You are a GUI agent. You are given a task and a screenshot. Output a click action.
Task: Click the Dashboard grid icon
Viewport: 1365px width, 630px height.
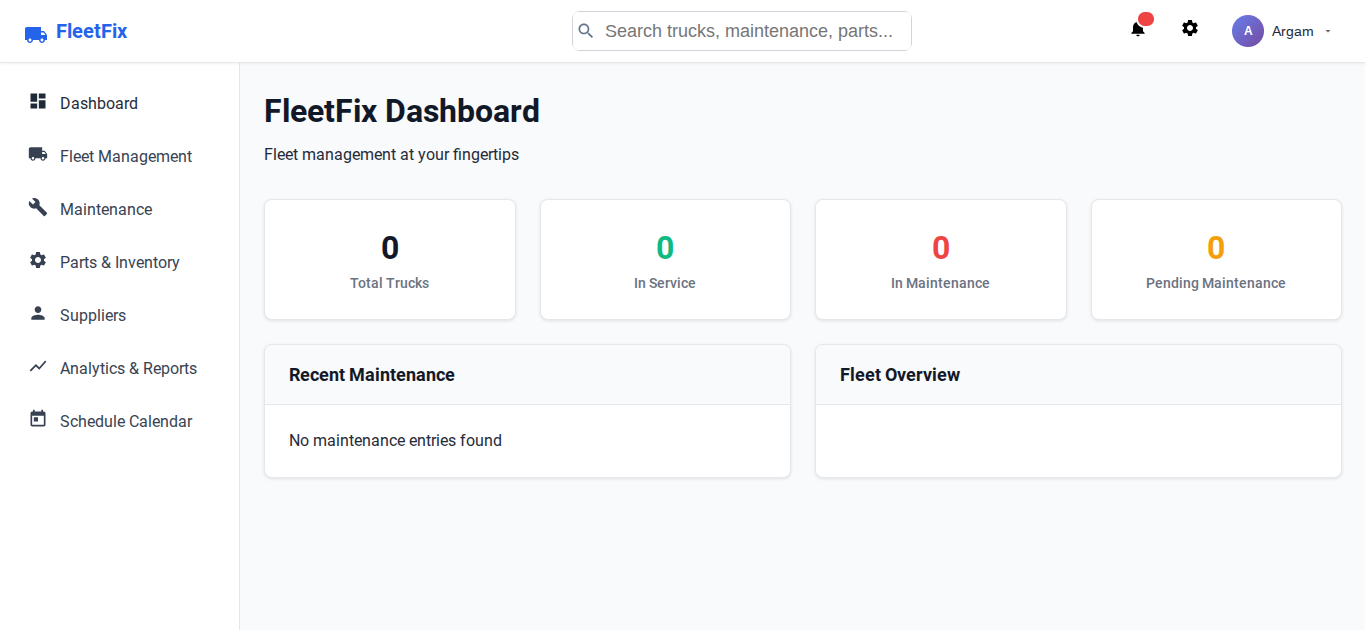(x=37, y=102)
